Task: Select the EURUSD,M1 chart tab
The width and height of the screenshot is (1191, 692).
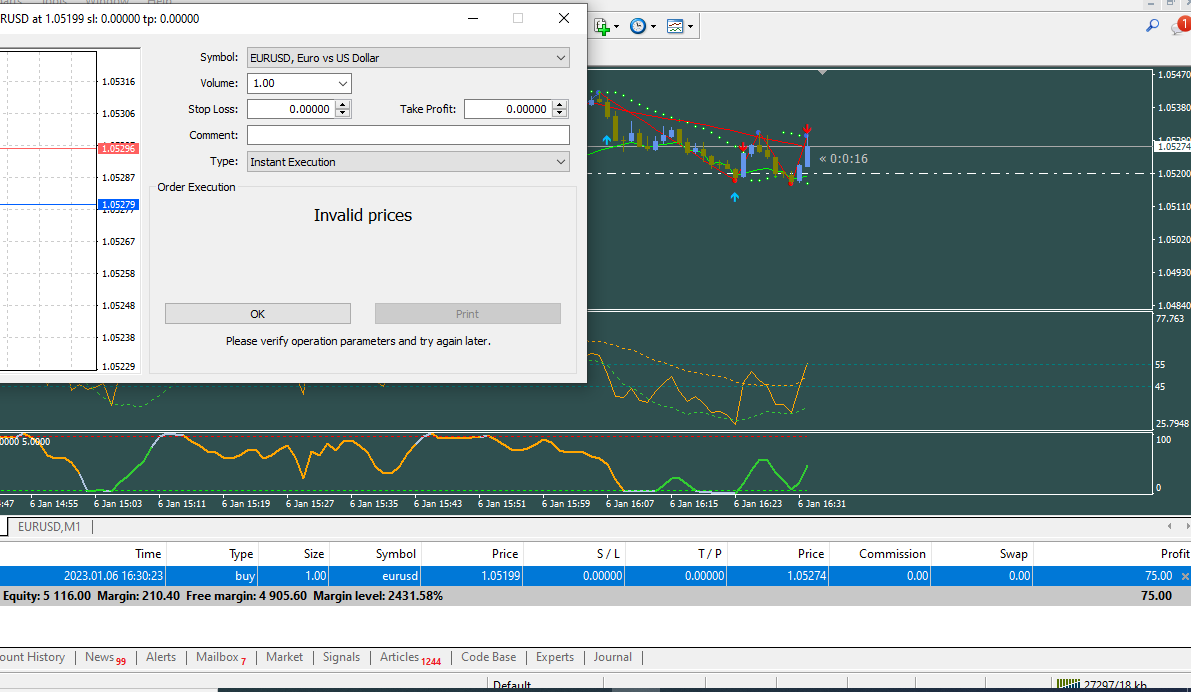Action: click(x=49, y=527)
